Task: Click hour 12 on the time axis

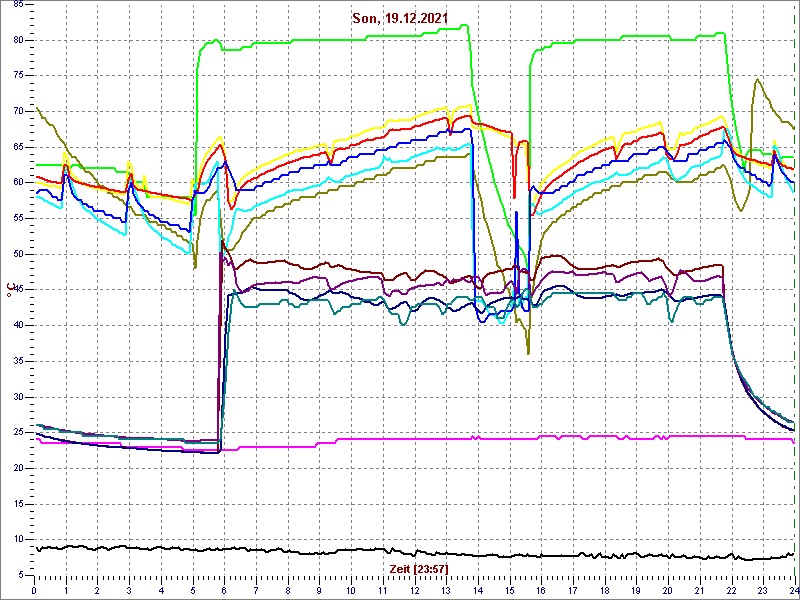Action: click(x=414, y=589)
